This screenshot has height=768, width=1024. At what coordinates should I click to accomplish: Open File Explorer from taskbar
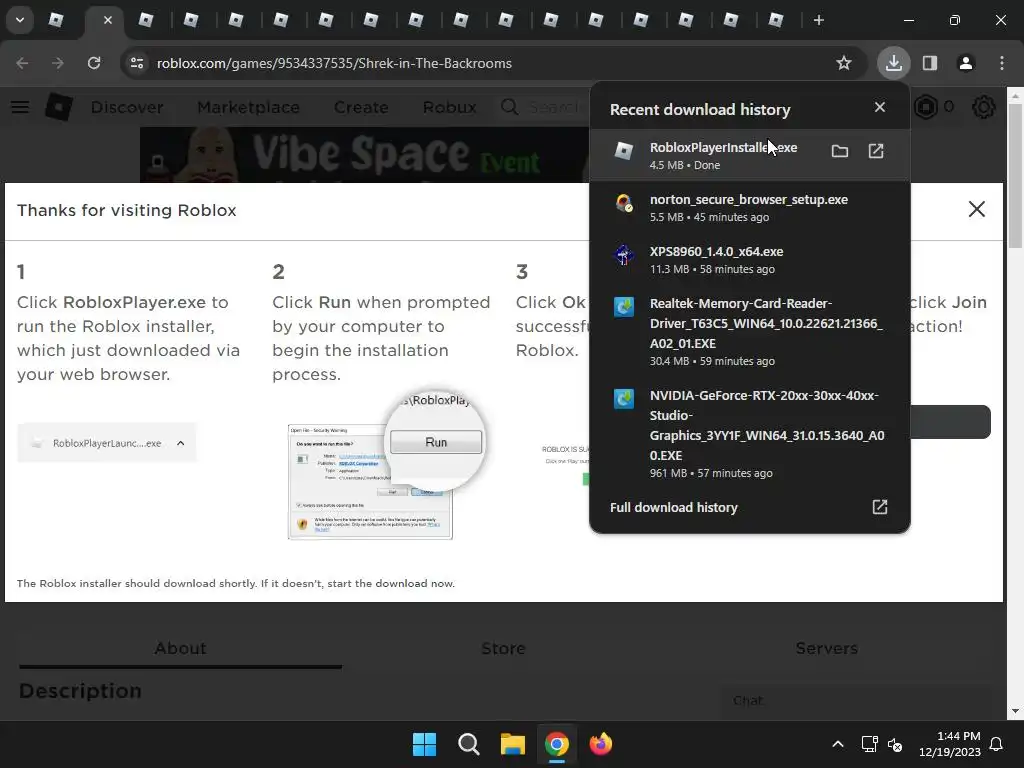[513, 744]
